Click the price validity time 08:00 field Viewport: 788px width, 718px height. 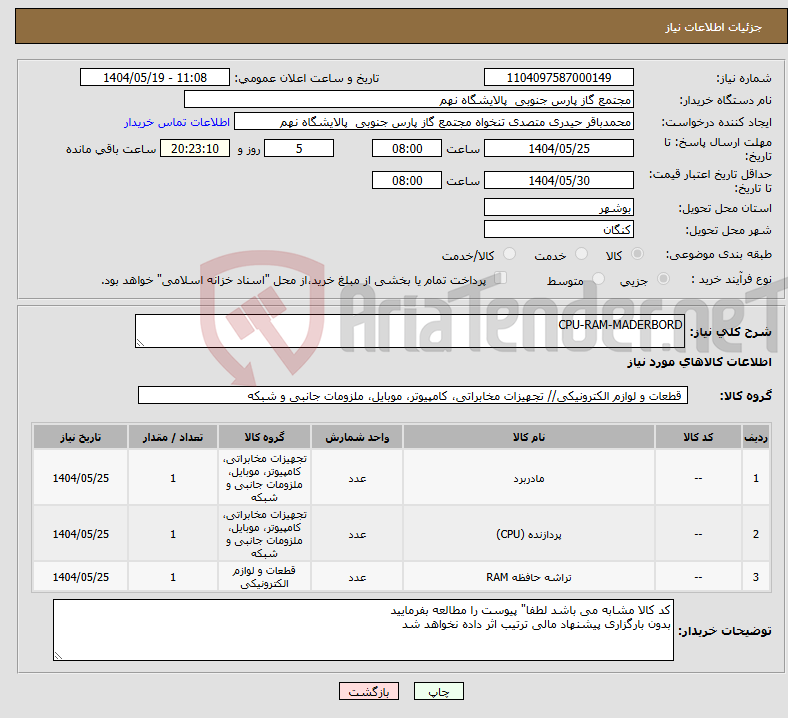[407, 180]
